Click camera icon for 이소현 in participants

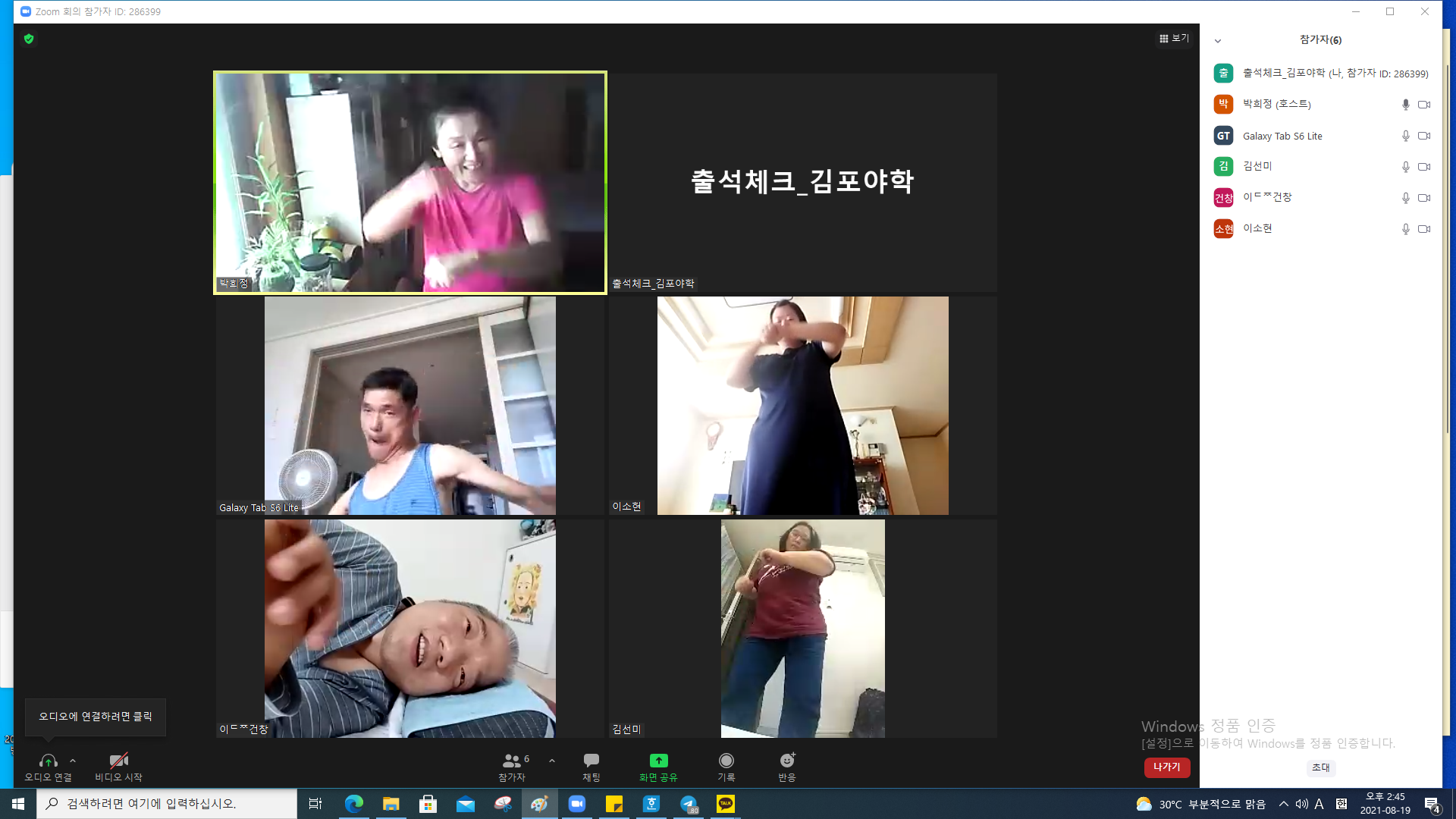coord(1424,229)
